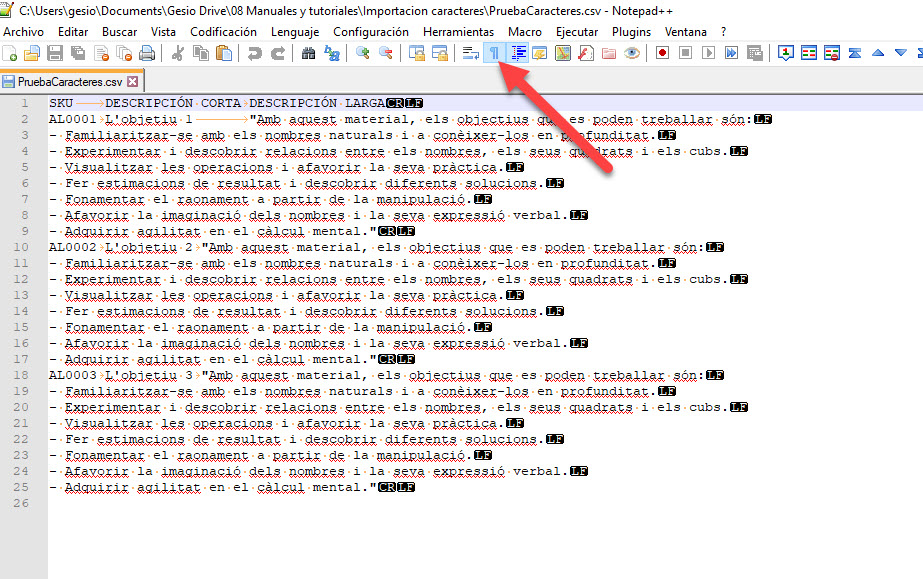923x579 pixels.
Task: Click the New file toolbar icon
Action: [10, 54]
